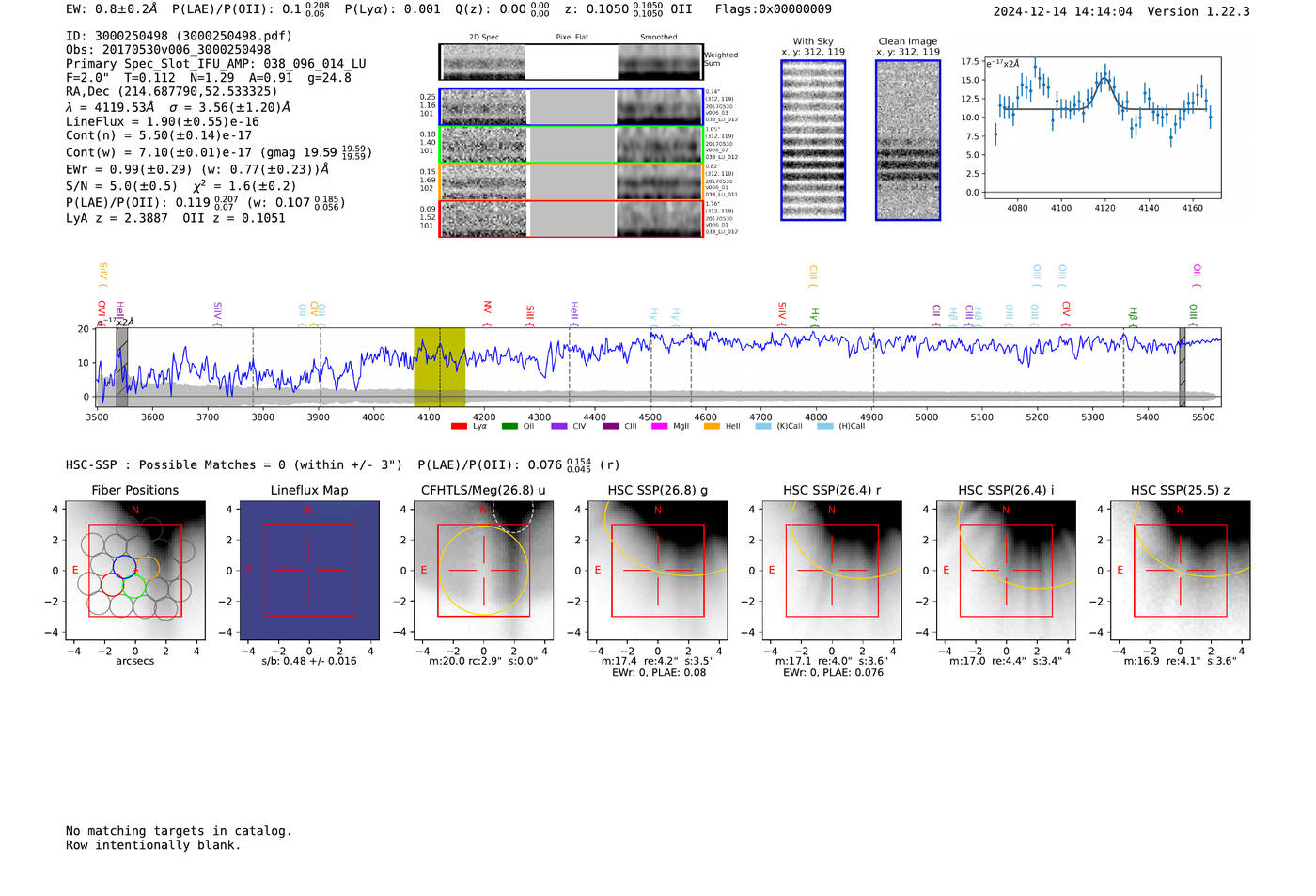The image size is (1316, 896).
Task: Click the orange fiber circle in Fiber Positions
Action: 148,568
